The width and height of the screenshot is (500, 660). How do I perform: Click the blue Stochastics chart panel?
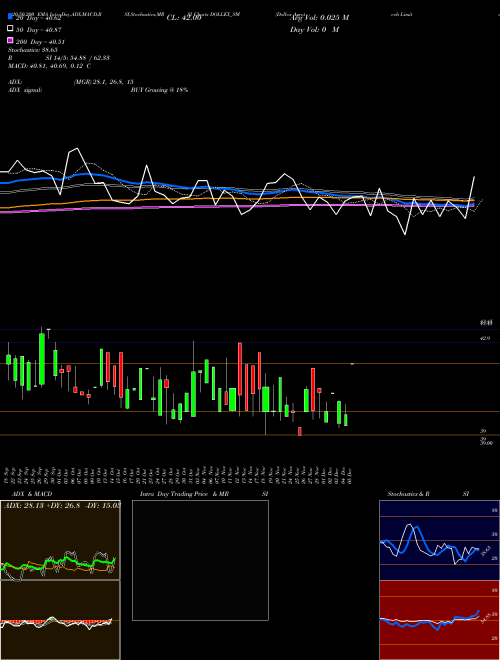point(439,540)
